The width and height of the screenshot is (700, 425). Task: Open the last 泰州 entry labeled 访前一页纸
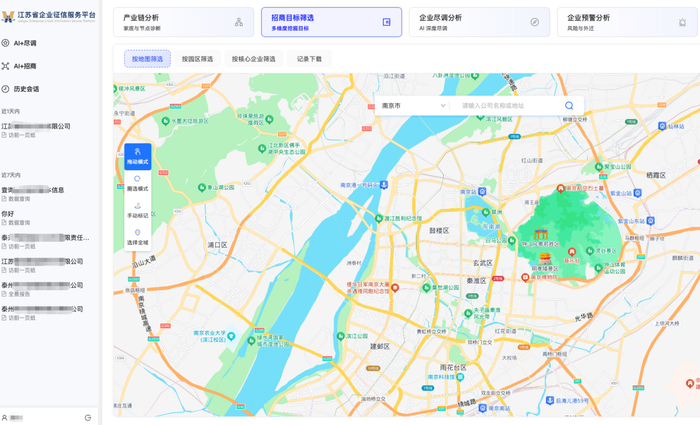tap(45, 313)
